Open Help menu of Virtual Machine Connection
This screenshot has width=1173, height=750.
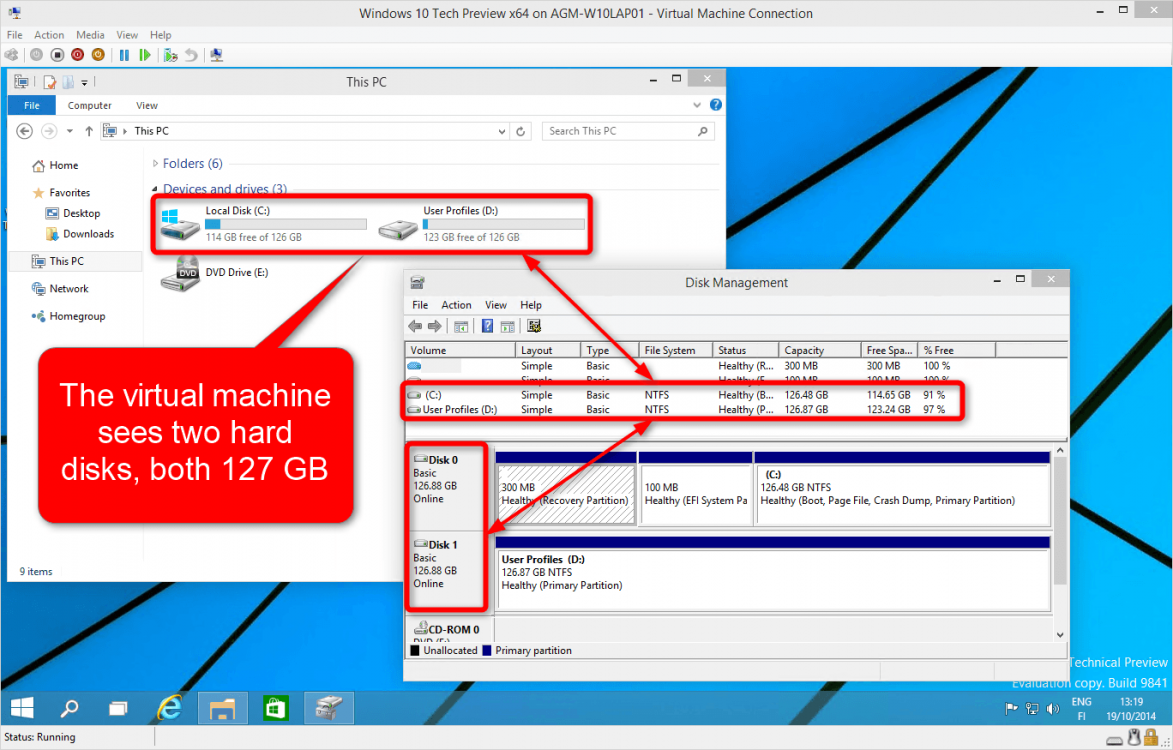[160, 34]
